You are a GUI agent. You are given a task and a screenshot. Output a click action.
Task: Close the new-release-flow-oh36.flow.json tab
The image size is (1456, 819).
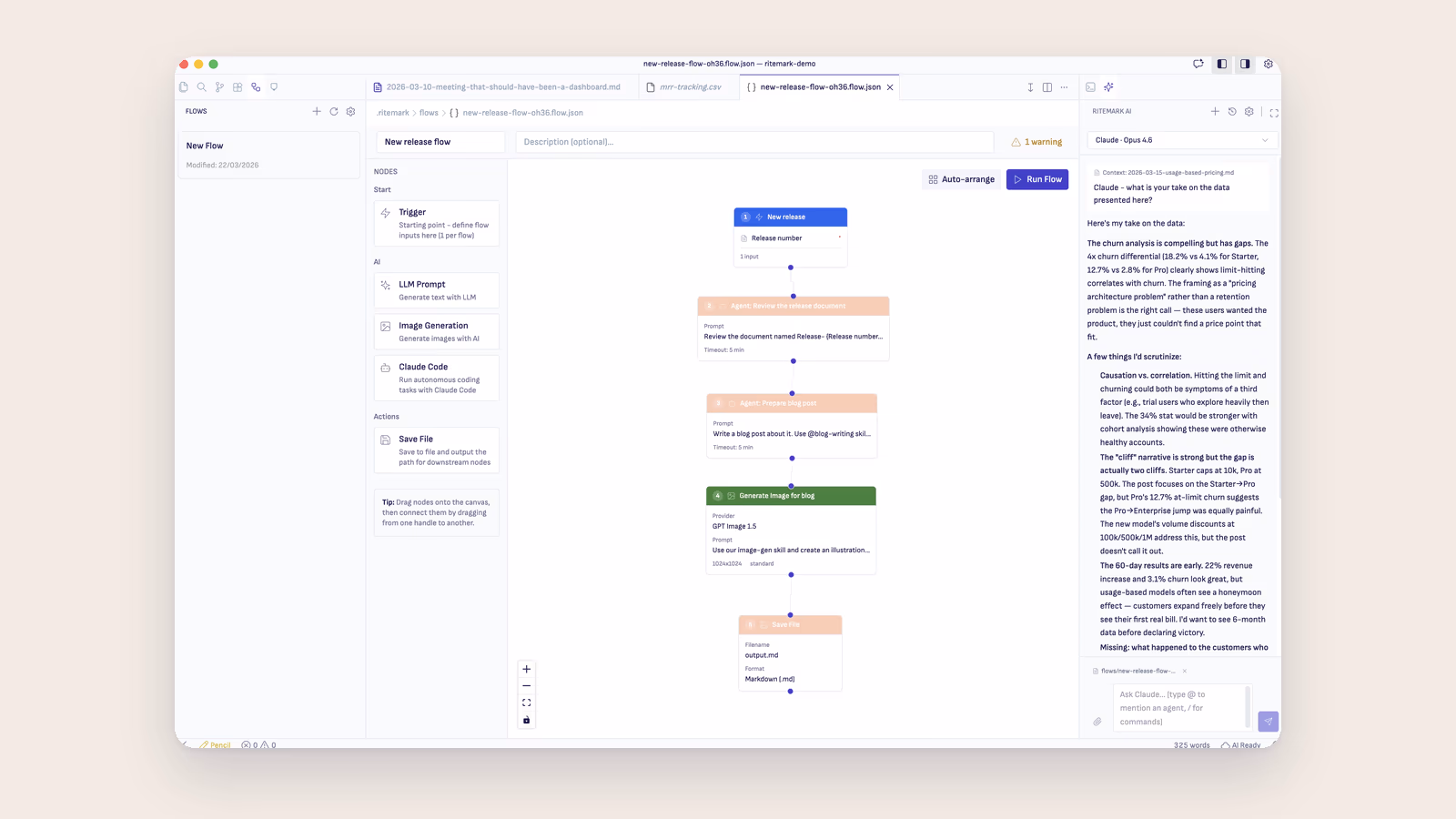pyautogui.click(x=890, y=87)
